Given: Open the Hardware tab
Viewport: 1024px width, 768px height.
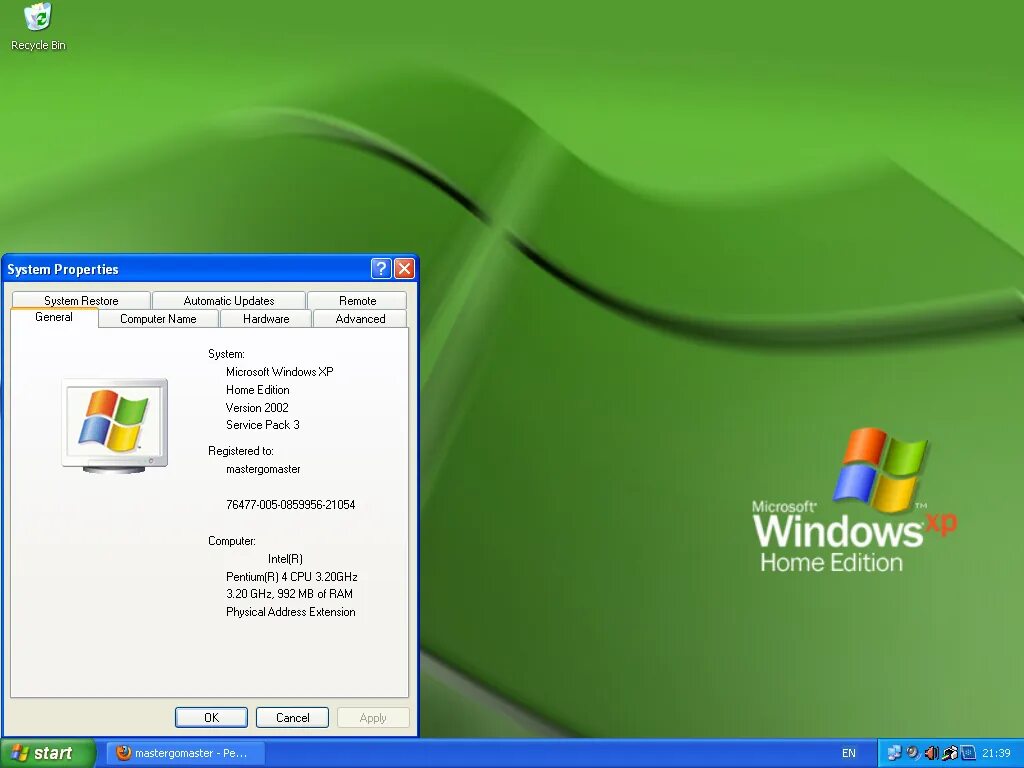Looking at the screenshot, I should (x=266, y=319).
